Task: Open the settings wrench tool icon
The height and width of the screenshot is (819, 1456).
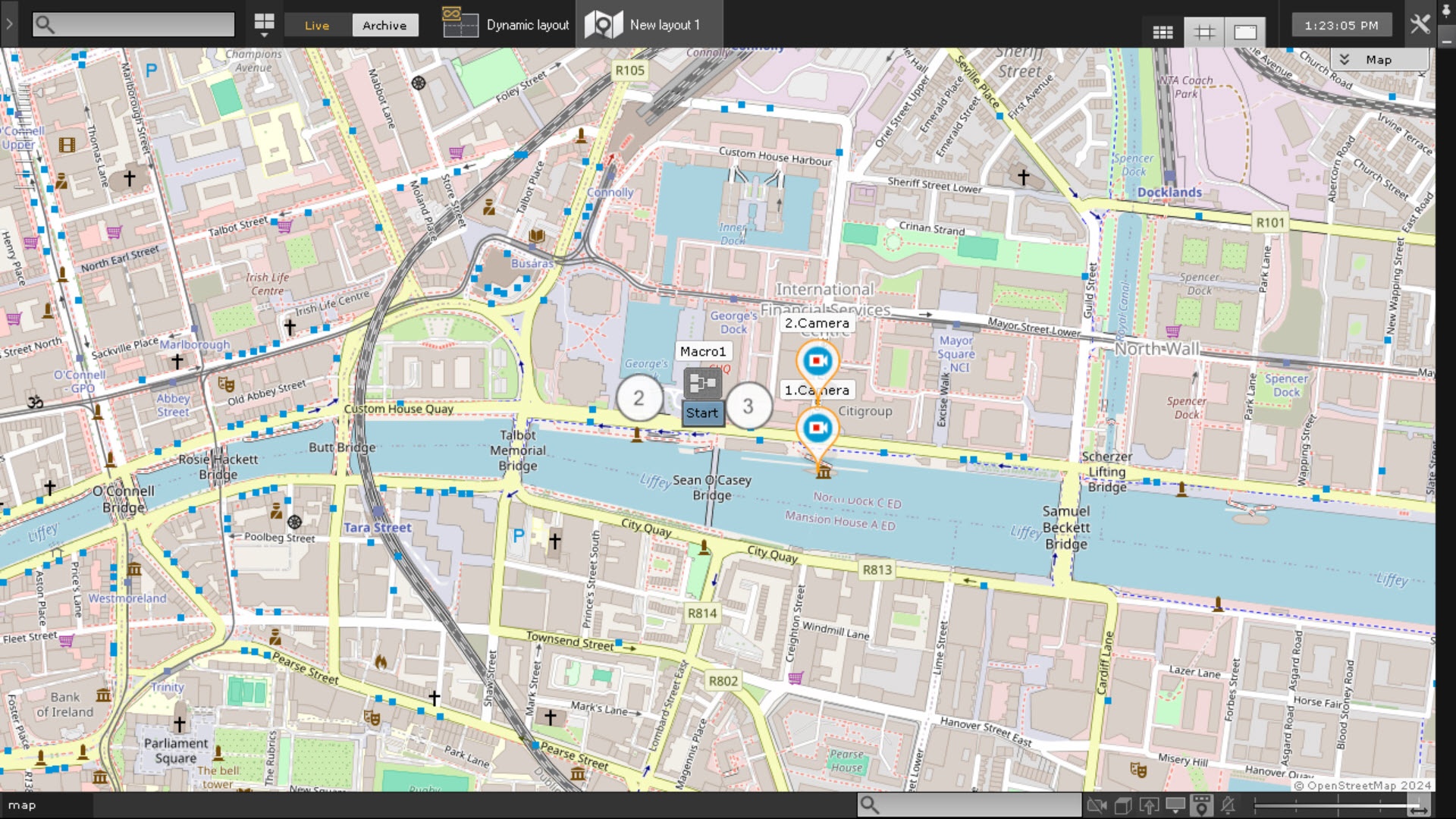Action: 1420,24
